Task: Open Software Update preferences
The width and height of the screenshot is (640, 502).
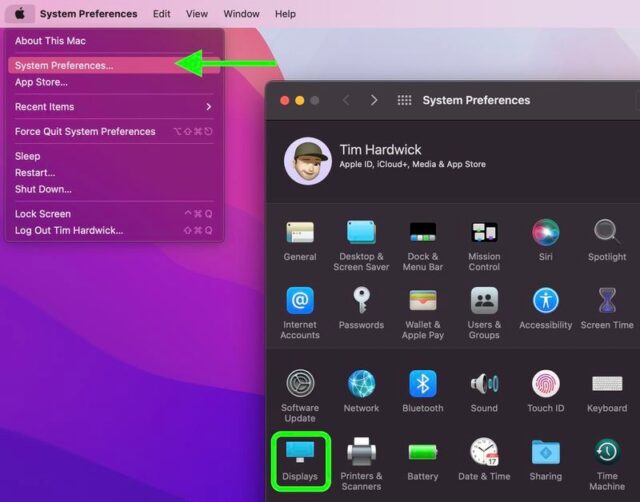Action: (x=300, y=396)
